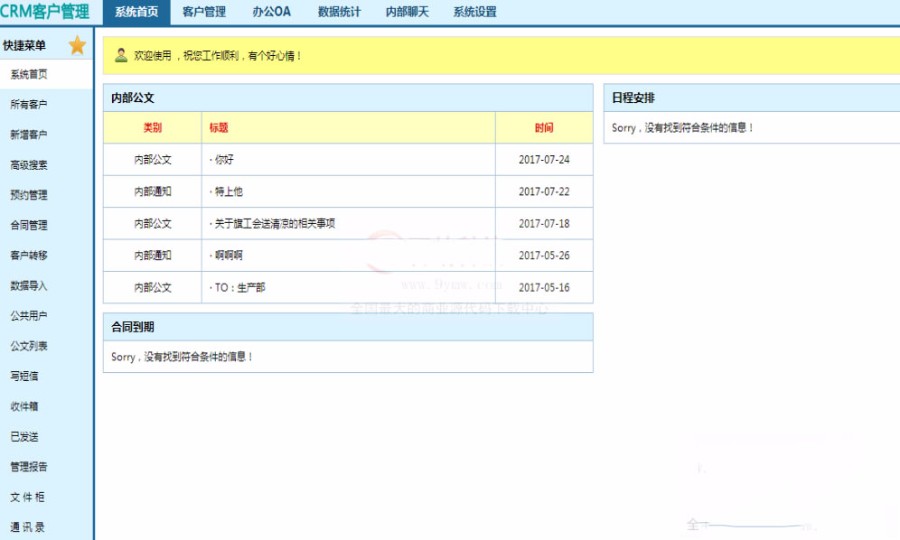
Task: Select 文件柜 in the sidebar
Action: pos(27,498)
